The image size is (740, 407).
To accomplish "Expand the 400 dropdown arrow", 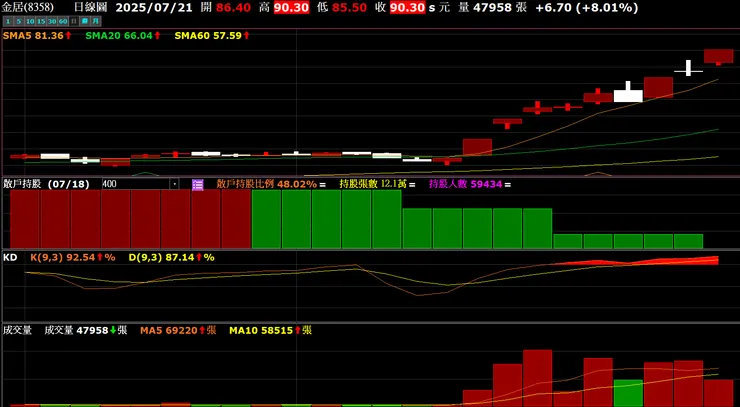I will click(174, 184).
